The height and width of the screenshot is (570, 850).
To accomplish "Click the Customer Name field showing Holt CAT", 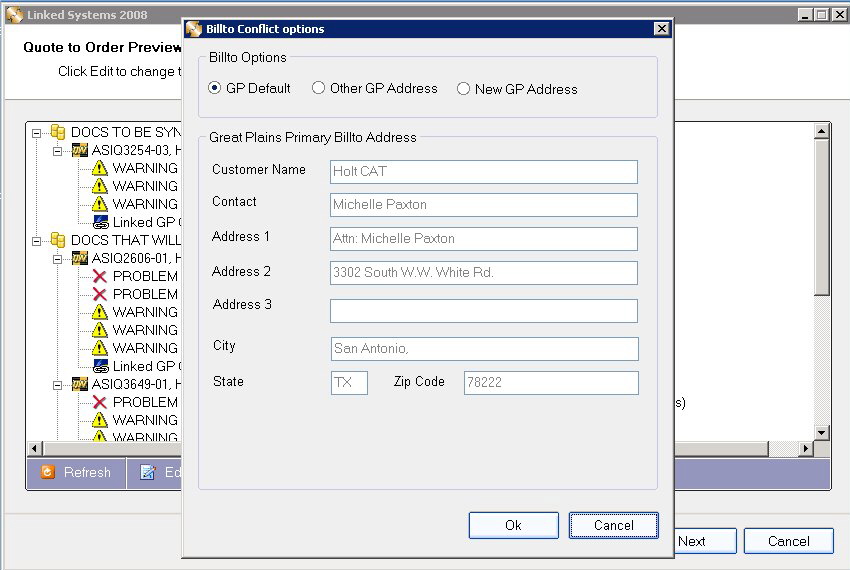I will tap(484, 171).
